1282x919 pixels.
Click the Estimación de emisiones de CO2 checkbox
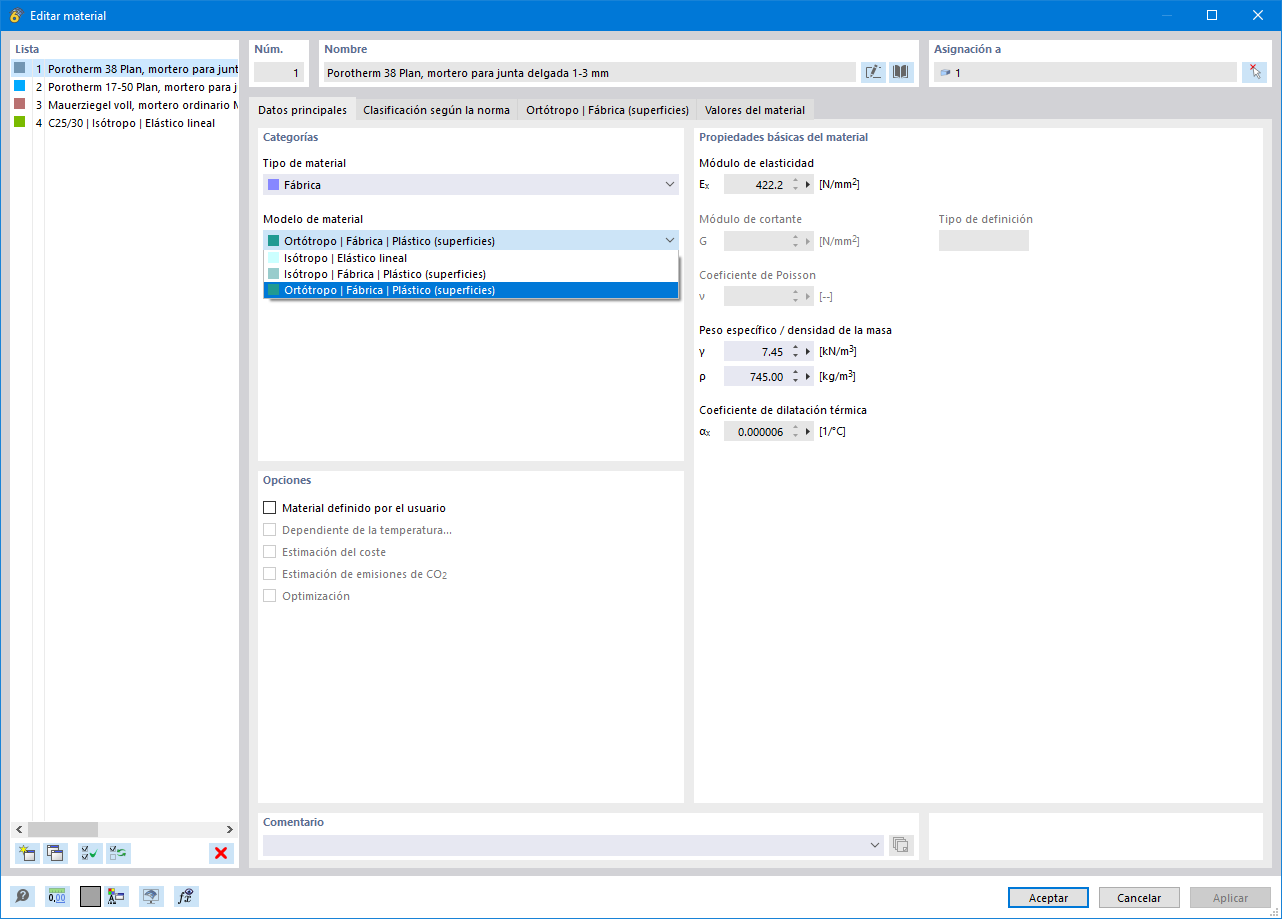[x=269, y=574]
